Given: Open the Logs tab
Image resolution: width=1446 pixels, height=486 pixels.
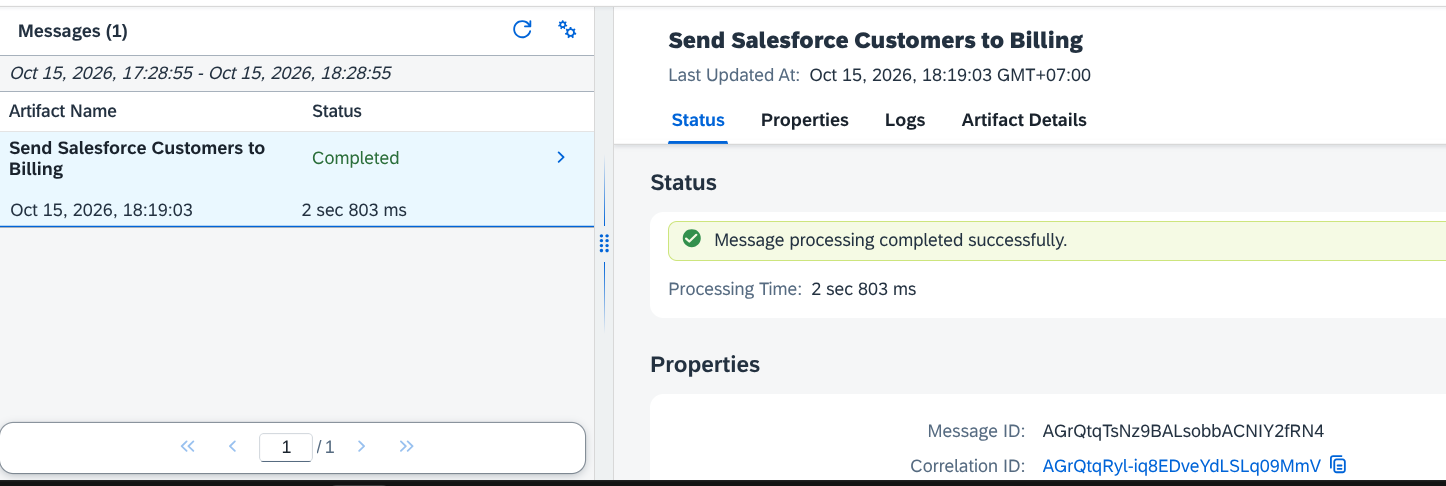Looking at the screenshot, I should (905, 120).
